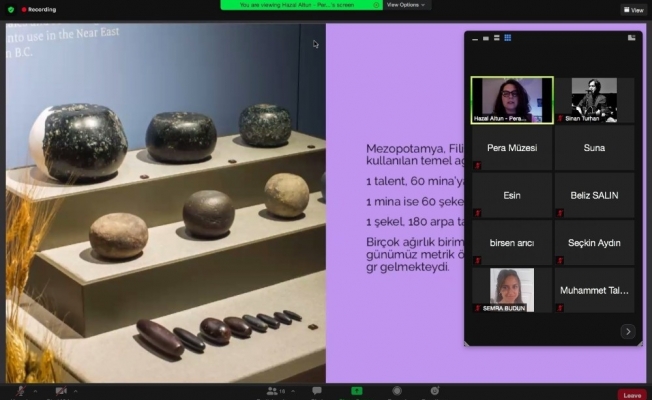Select Hazal Altun's video tile

[x=511, y=101]
